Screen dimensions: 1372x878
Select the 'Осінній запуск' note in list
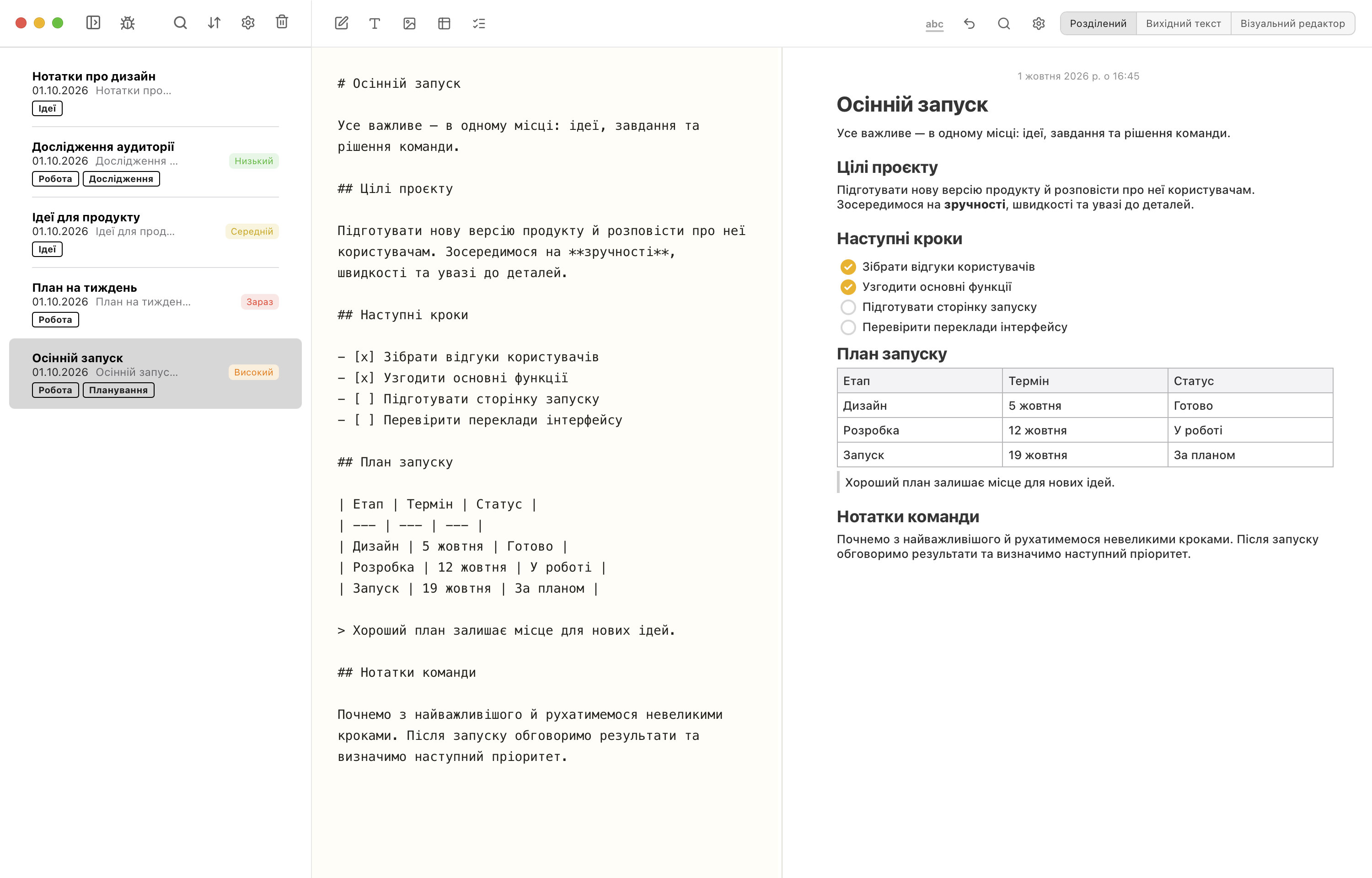click(x=155, y=374)
